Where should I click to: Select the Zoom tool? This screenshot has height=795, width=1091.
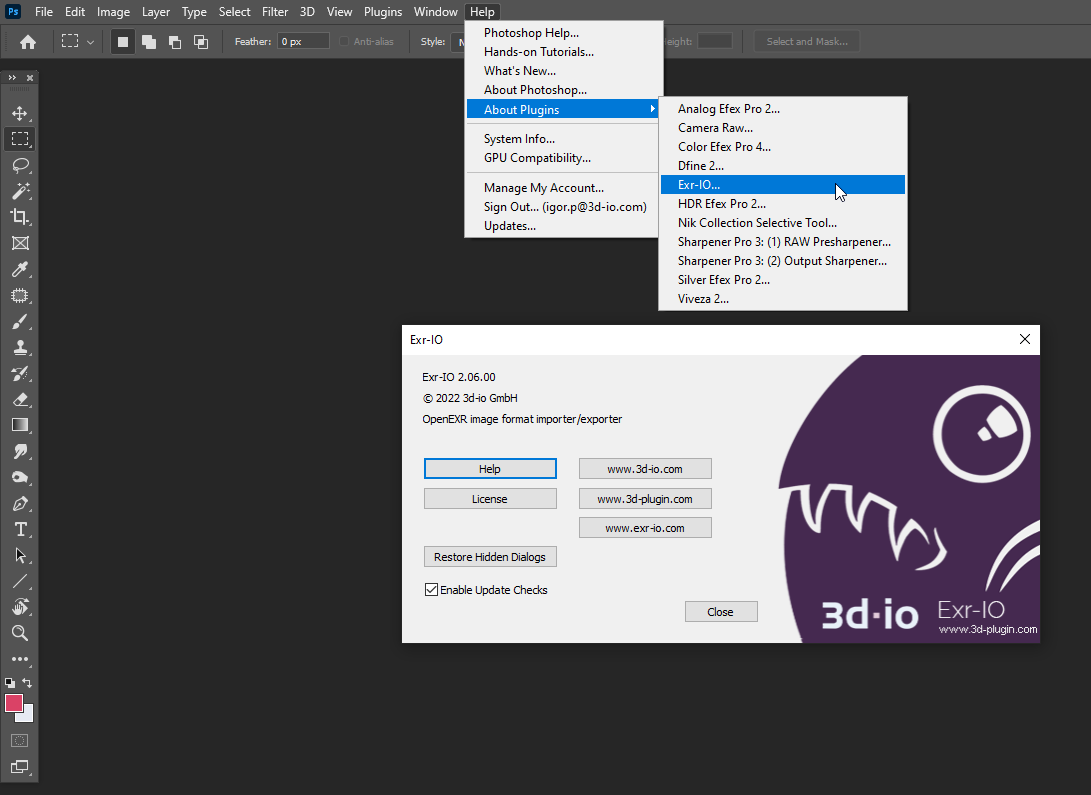(x=19, y=633)
